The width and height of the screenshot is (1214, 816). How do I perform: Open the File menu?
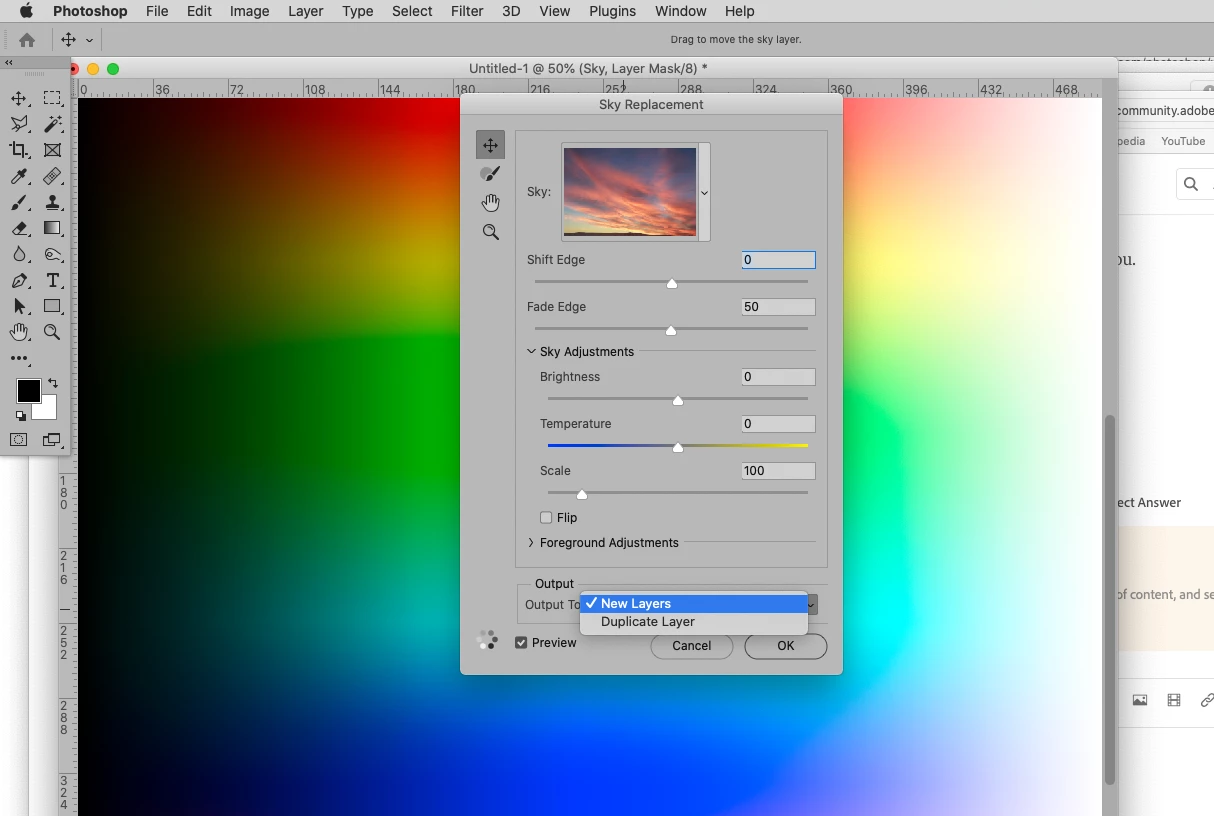157,11
